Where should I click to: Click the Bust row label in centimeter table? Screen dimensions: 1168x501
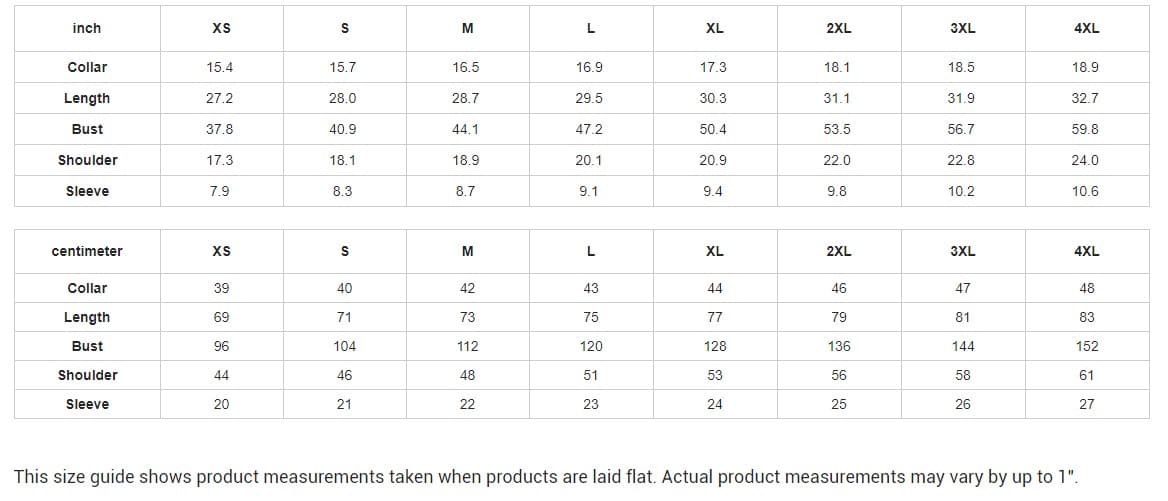pyautogui.click(x=87, y=346)
